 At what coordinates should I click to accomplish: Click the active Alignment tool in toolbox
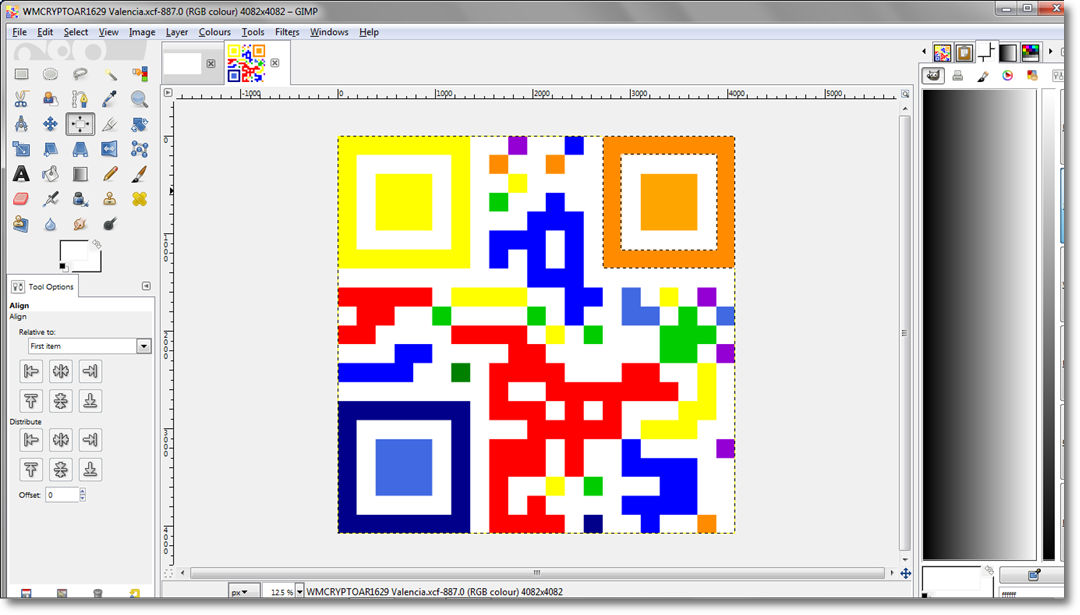tap(80, 124)
